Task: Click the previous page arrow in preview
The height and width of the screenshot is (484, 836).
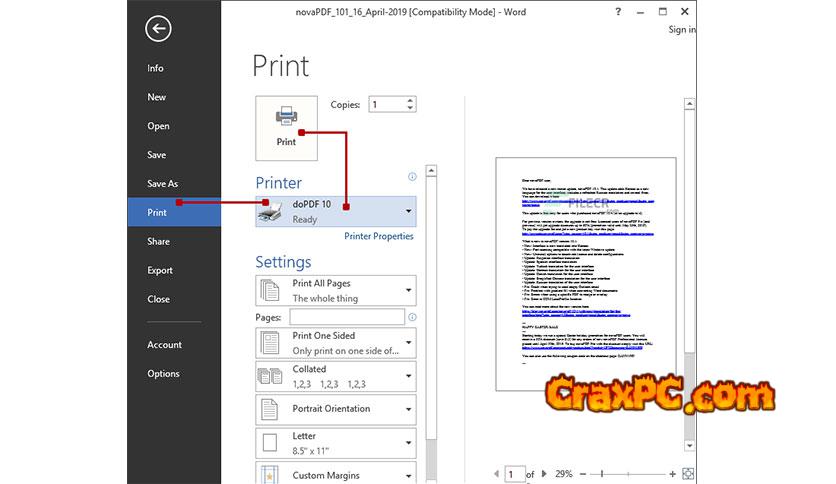Action: click(x=495, y=474)
